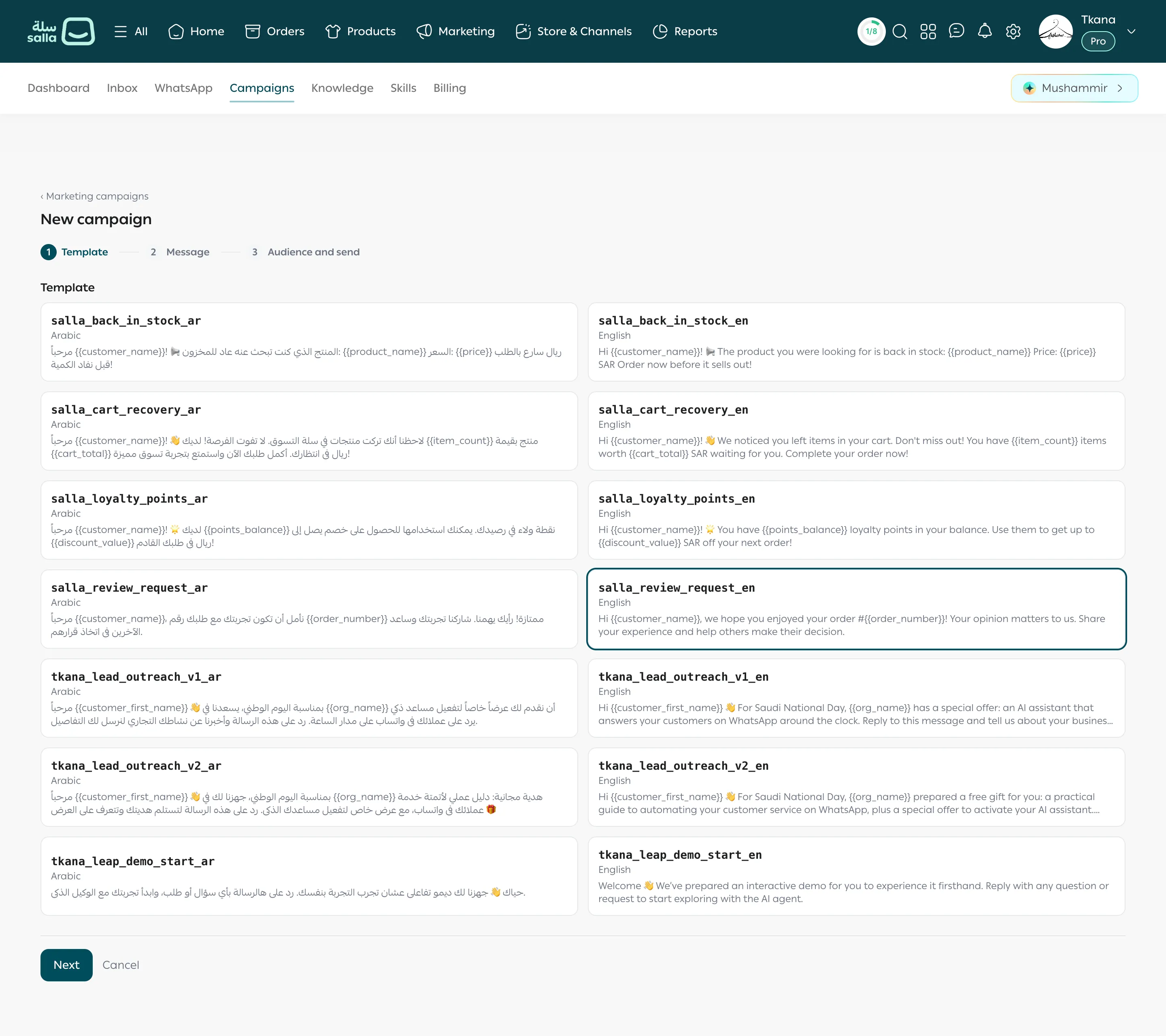
Task: Open the Marketing menu
Action: coord(456,31)
